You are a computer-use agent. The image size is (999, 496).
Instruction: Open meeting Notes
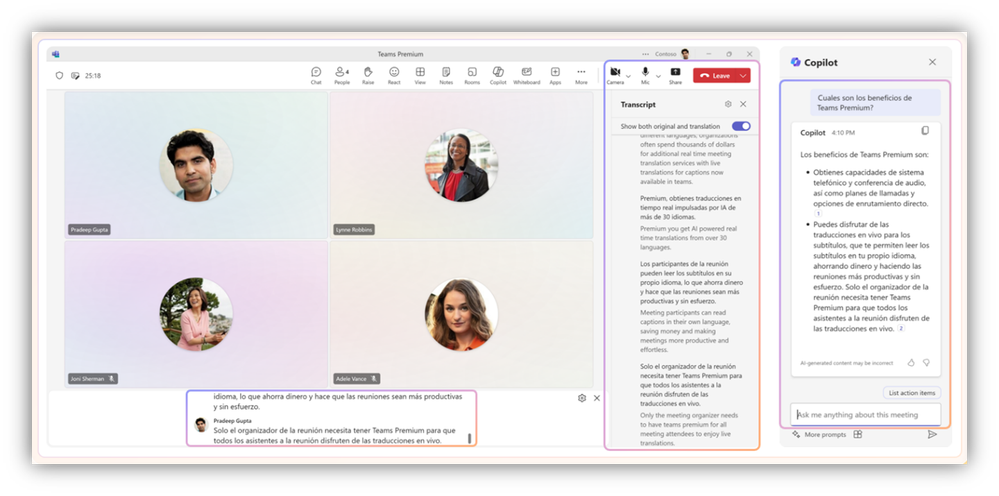coord(446,75)
